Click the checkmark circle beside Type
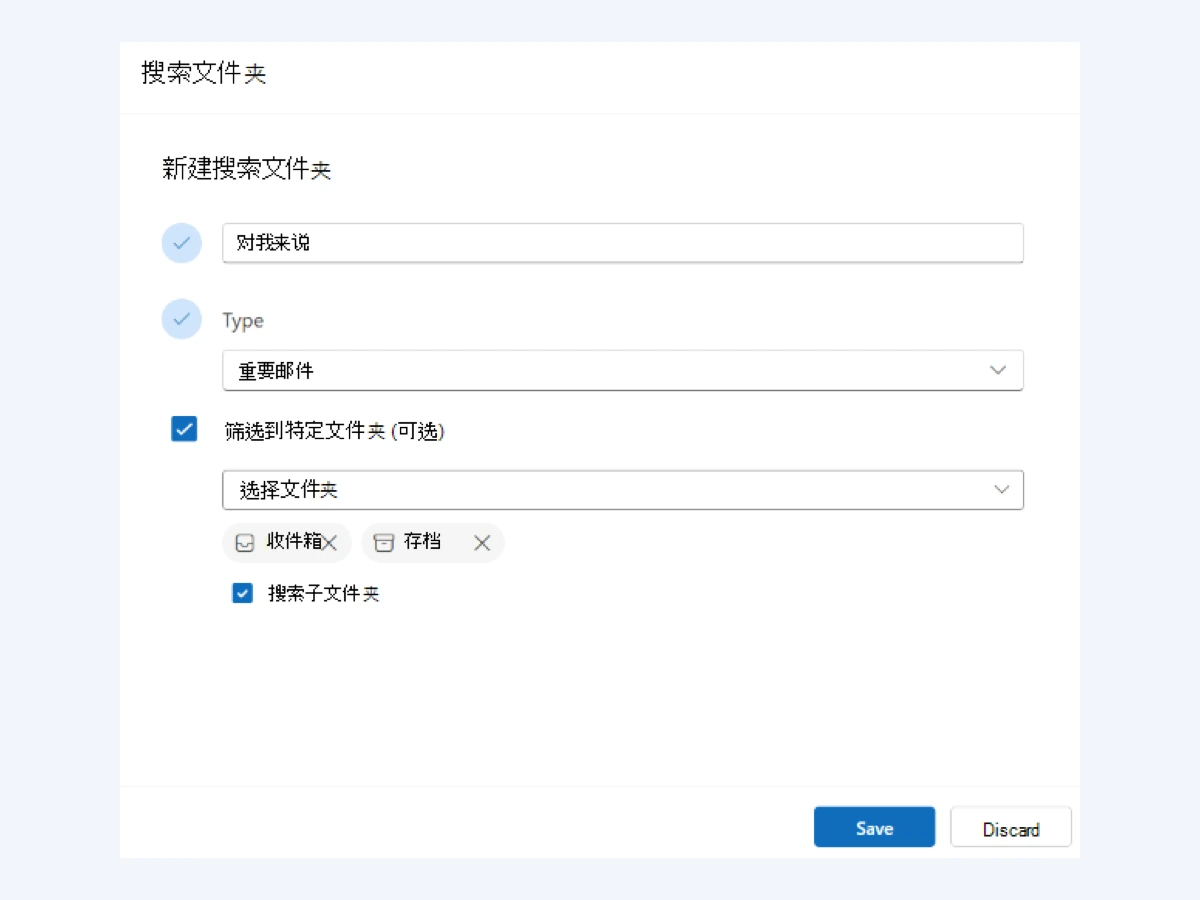 tap(182, 319)
